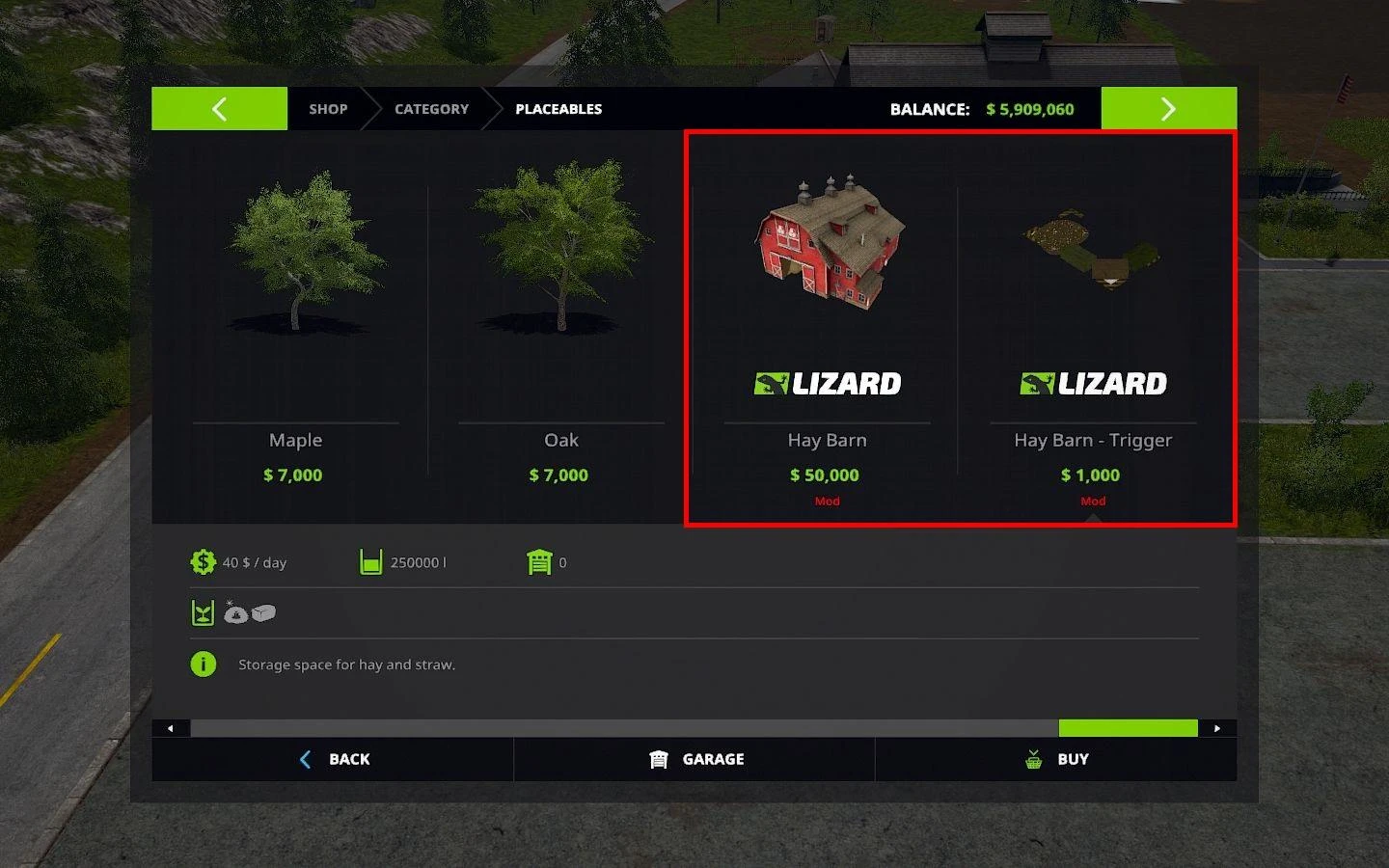Click the green next page arrow
The width and height of the screenshot is (1389, 868).
click(1168, 109)
